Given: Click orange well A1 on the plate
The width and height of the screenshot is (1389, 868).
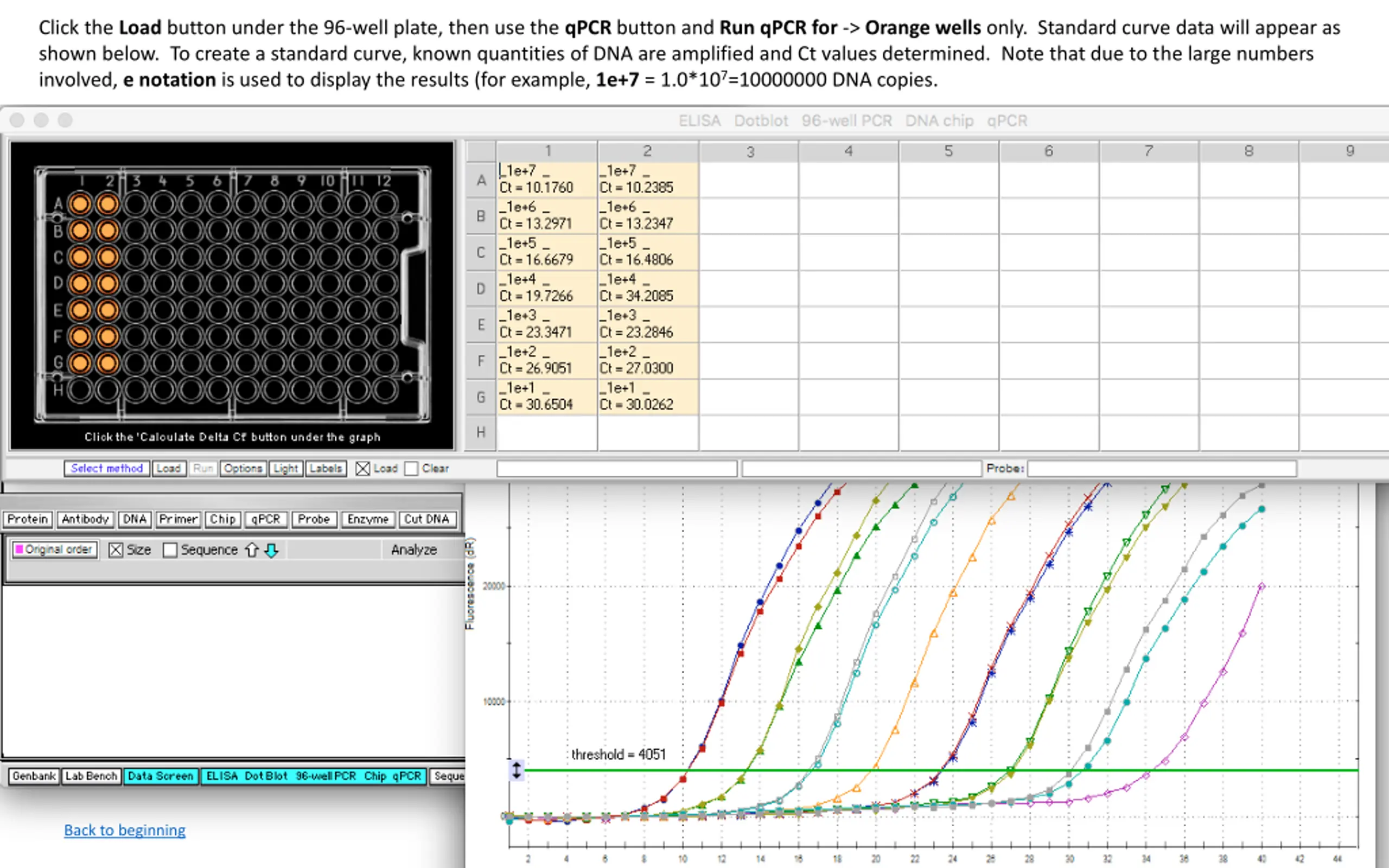Looking at the screenshot, I should (x=80, y=204).
